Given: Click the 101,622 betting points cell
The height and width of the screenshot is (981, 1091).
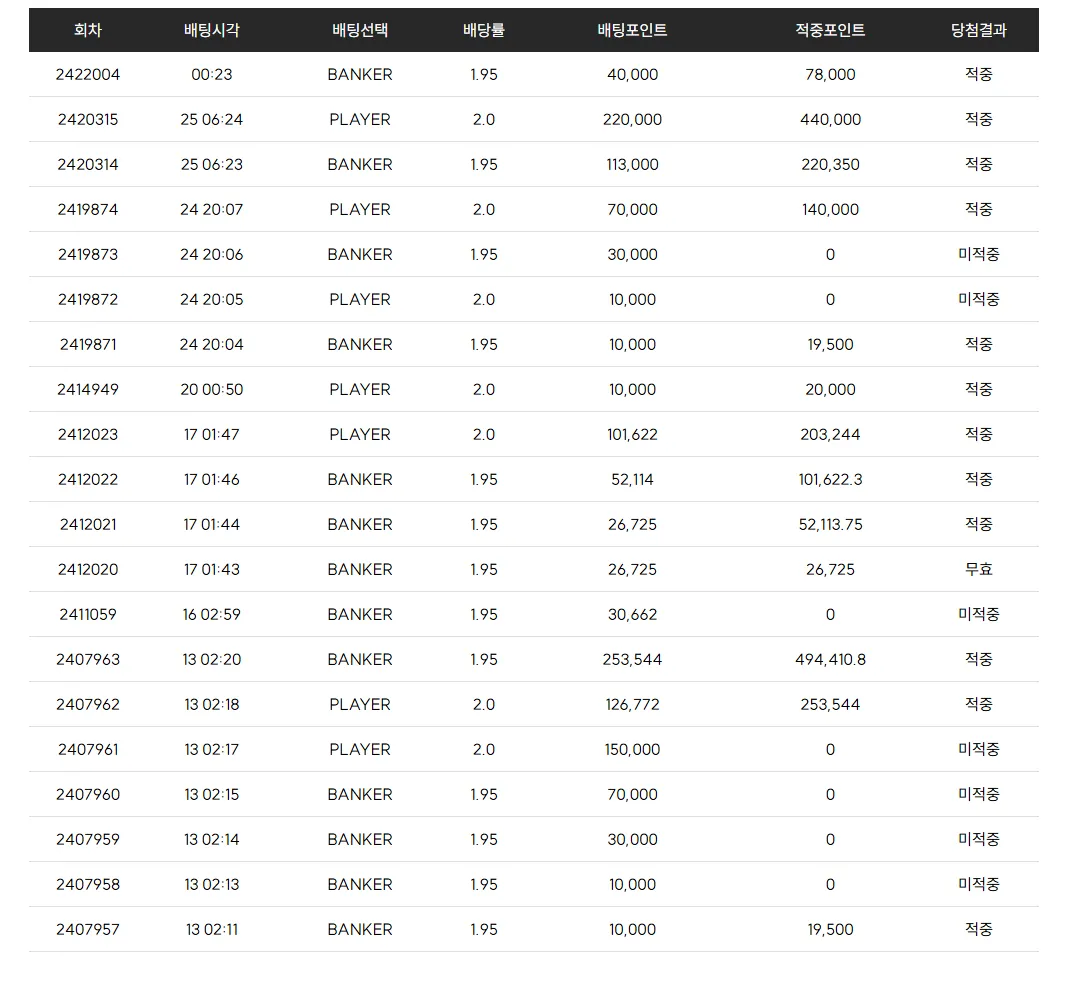Looking at the screenshot, I should (632, 434).
